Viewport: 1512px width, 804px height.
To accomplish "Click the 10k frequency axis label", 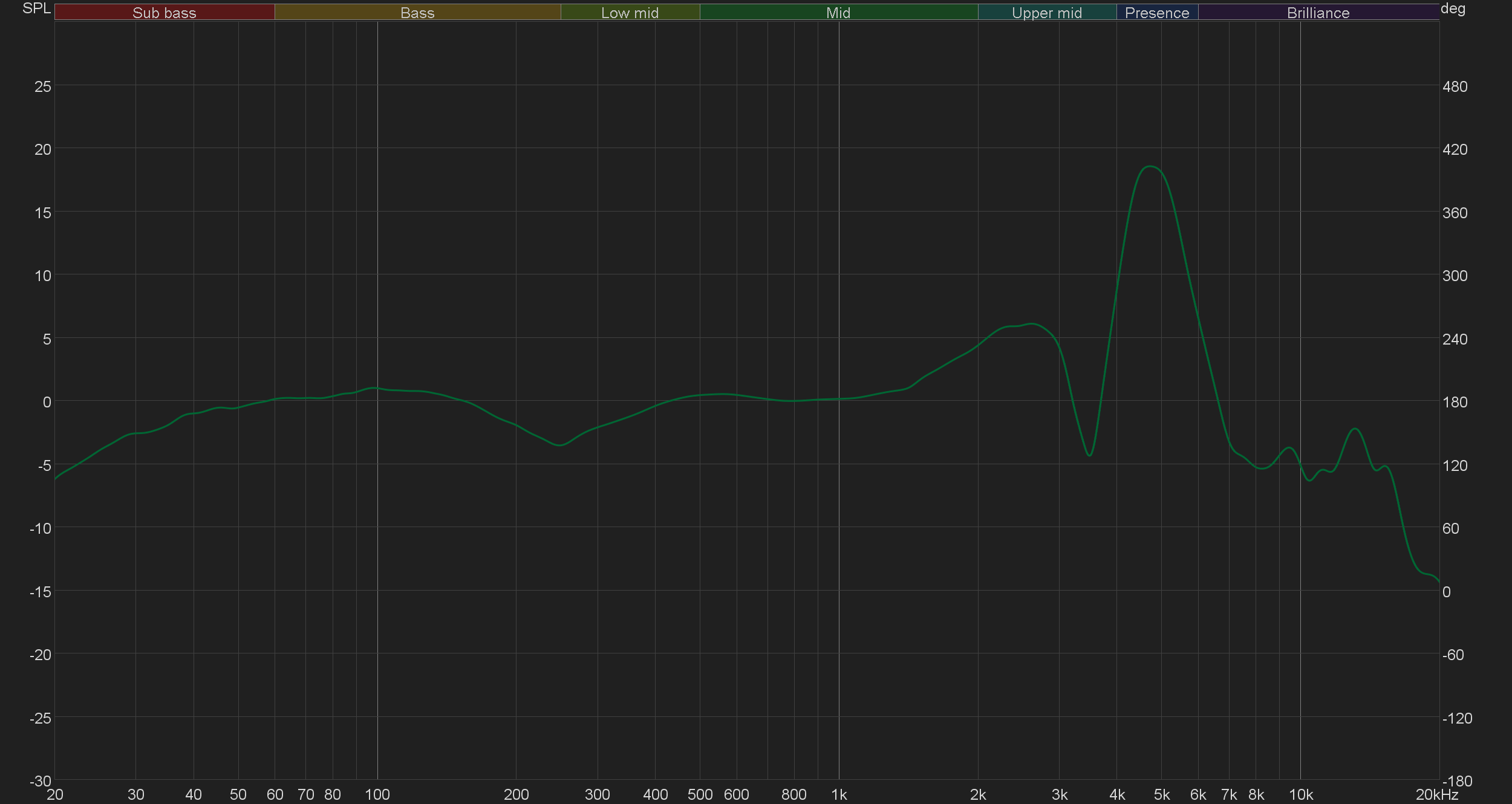I will (x=1301, y=795).
